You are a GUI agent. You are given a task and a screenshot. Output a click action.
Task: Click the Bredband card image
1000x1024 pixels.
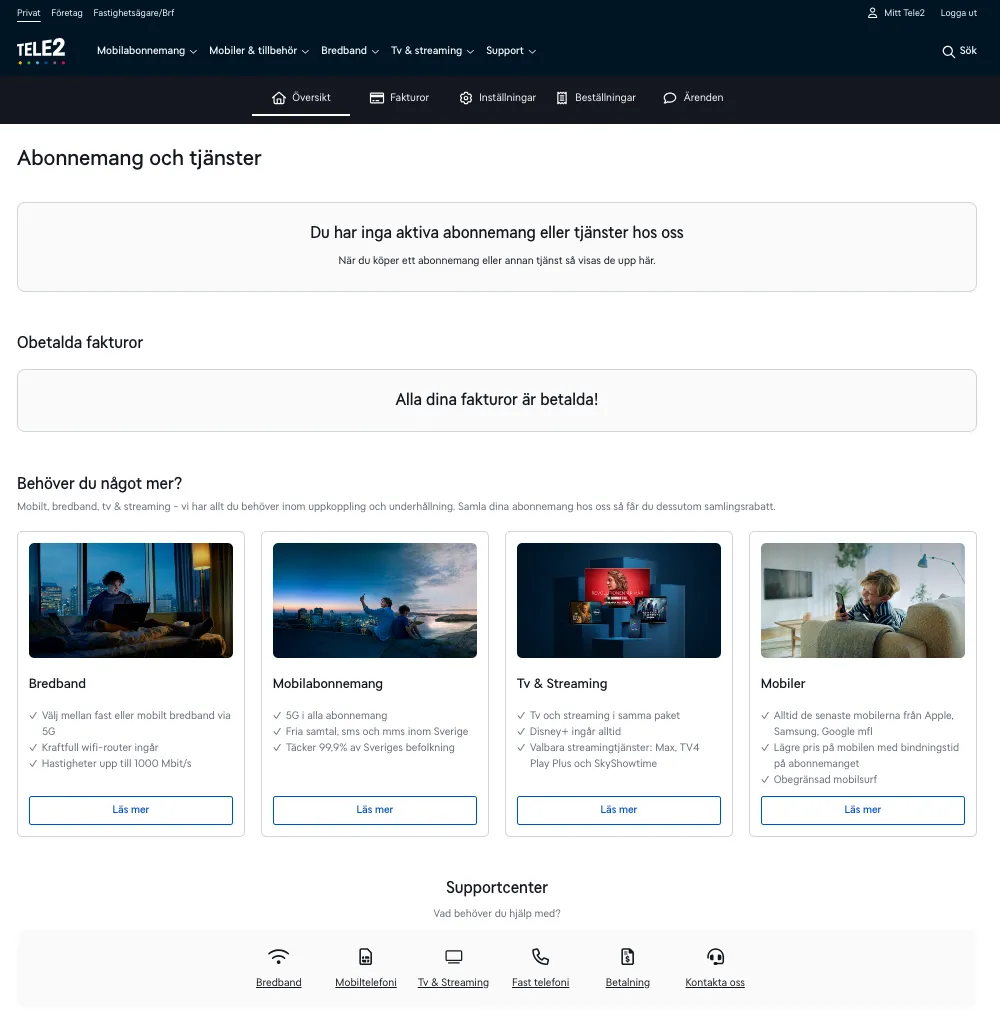click(131, 600)
